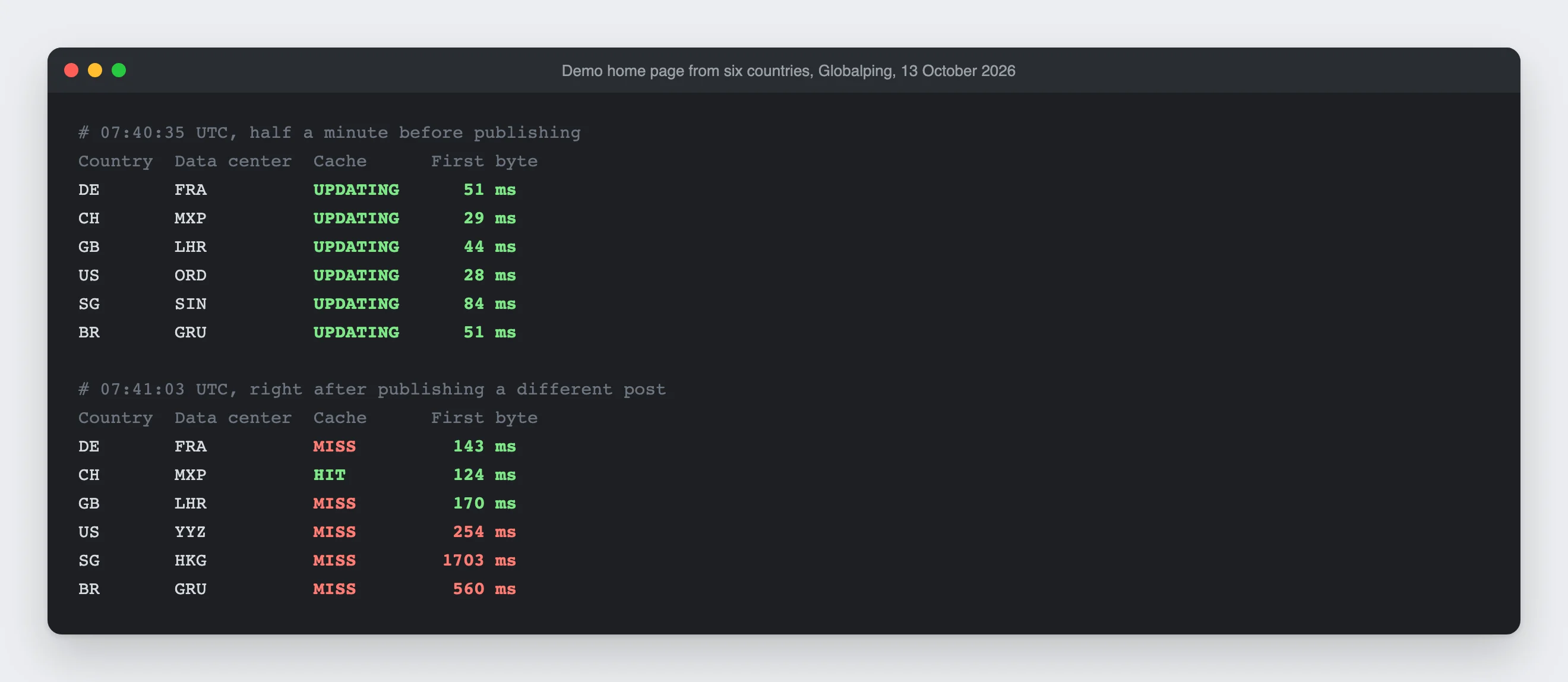Image resolution: width=1568 pixels, height=682 pixels.
Task: Select the comment line '07:41:03 UTC, right after publishing'
Action: tap(372, 389)
